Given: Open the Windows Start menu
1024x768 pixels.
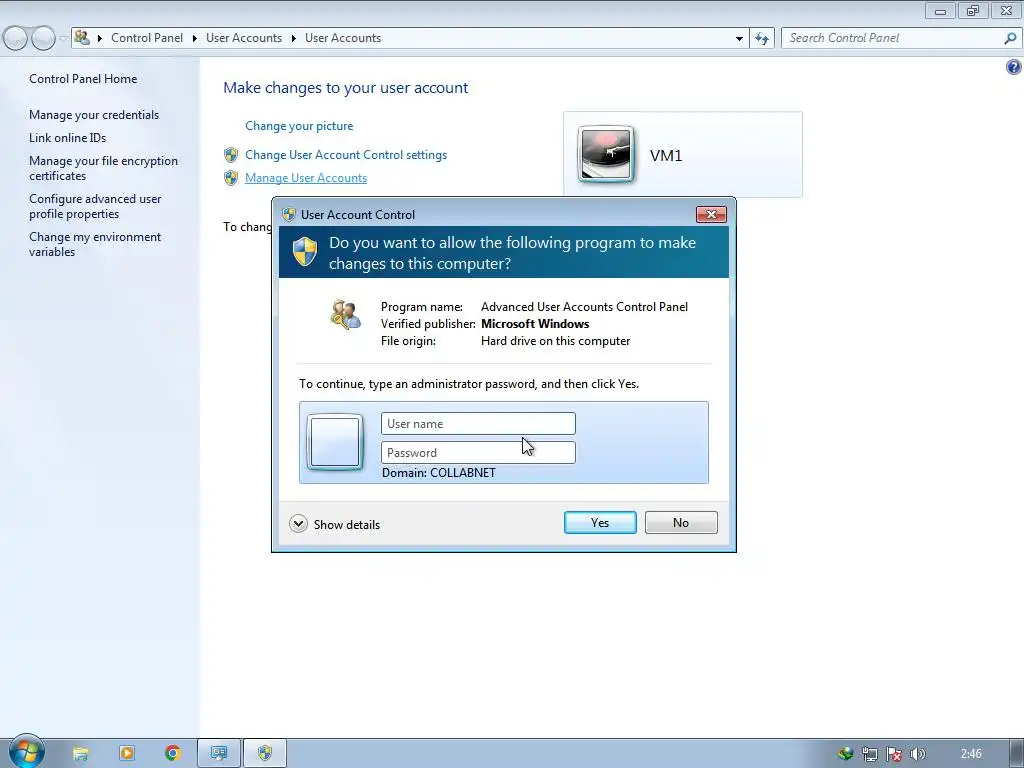Looking at the screenshot, I should (x=27, y=752).
